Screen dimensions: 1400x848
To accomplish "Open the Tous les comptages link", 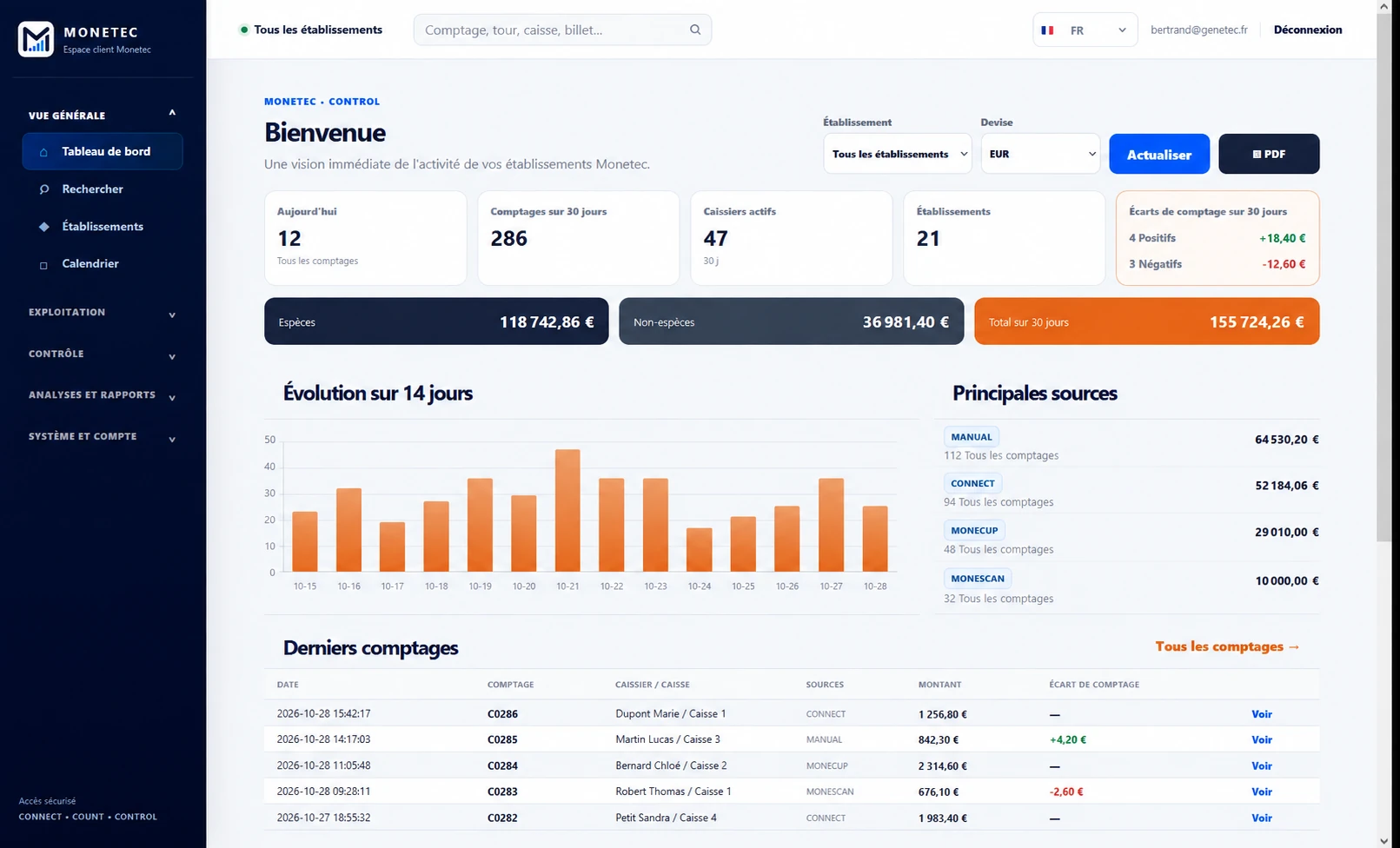I will [x=1227, y=646].
